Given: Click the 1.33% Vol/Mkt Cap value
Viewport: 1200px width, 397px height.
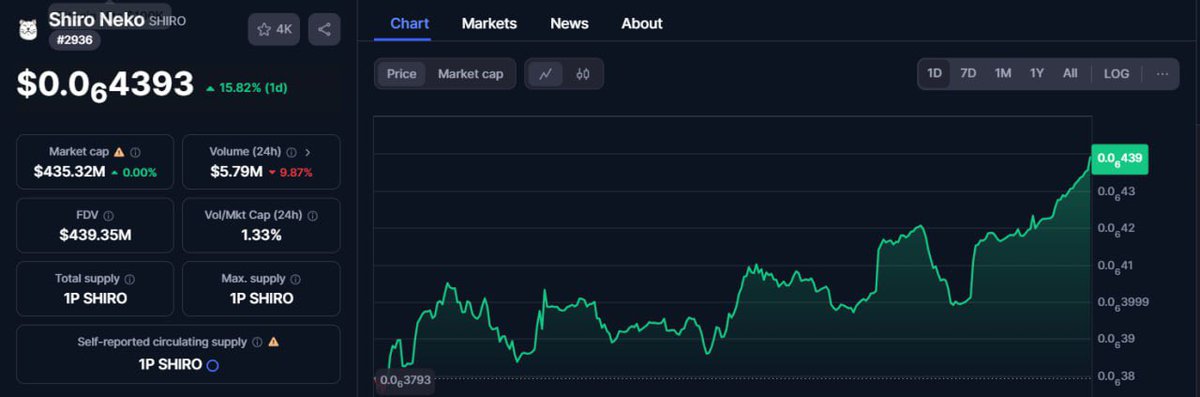Looking at the screenshot, I should tap(261, 235).
